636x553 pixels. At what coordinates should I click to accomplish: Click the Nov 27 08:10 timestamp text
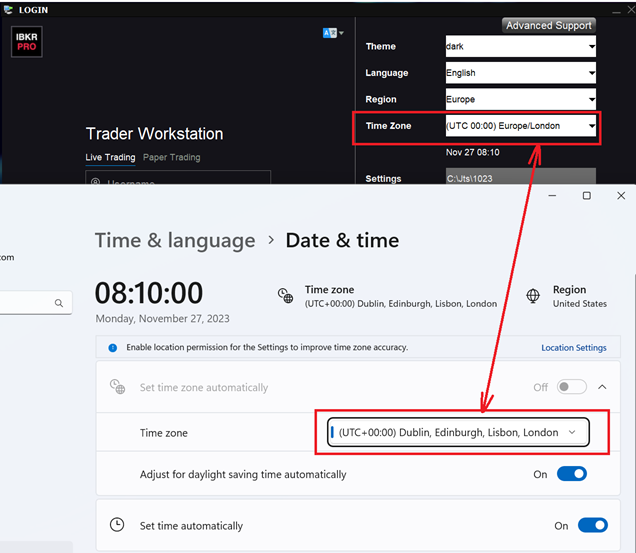473,153
